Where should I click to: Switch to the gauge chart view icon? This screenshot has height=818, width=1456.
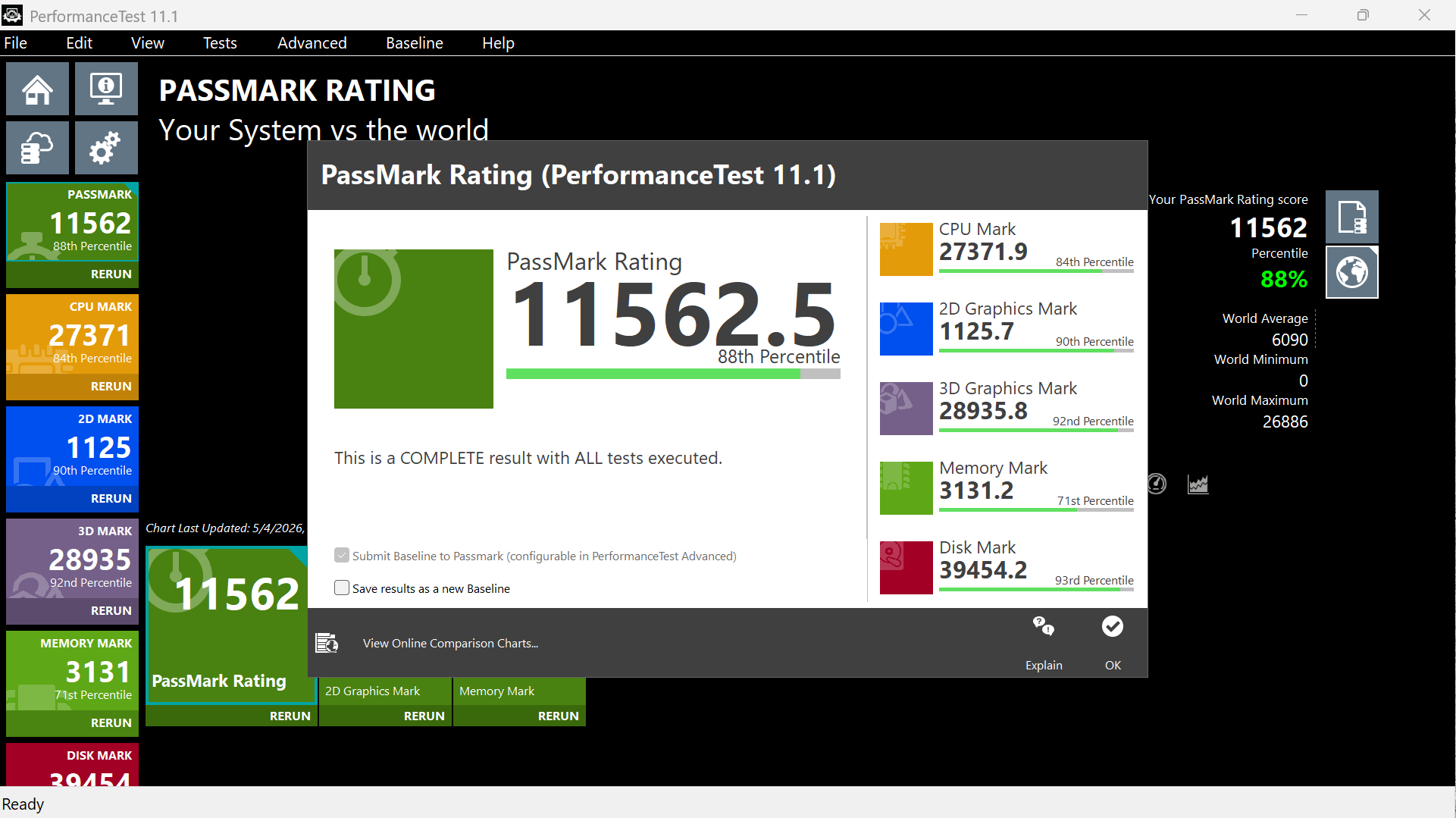(x=1157, y=484)
